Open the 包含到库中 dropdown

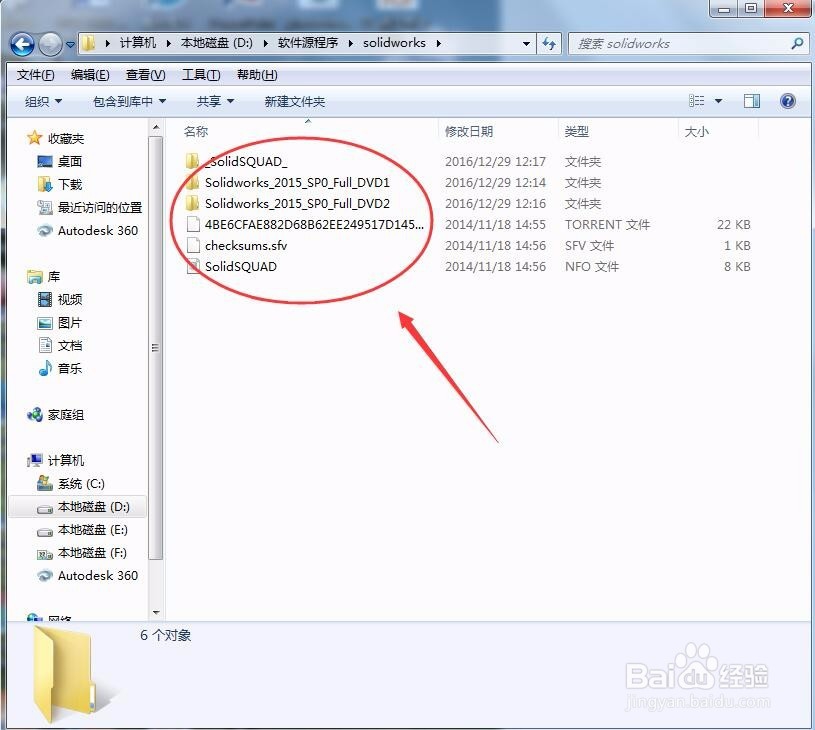pyautogui.click(x=129, y=101)
